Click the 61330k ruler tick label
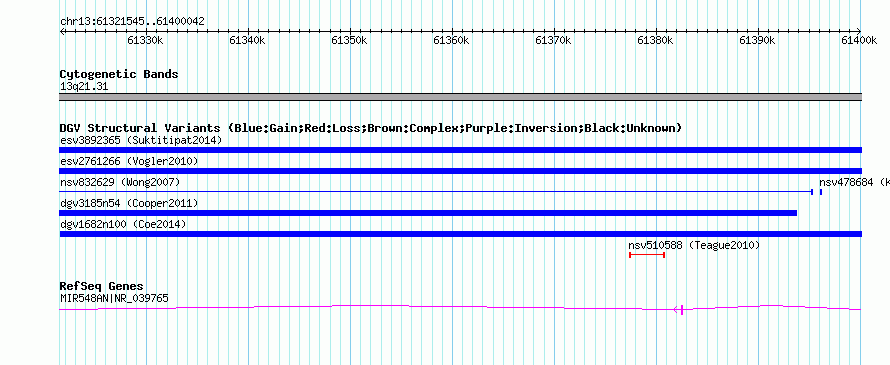 pyautogui.click(x=145, y=40)
